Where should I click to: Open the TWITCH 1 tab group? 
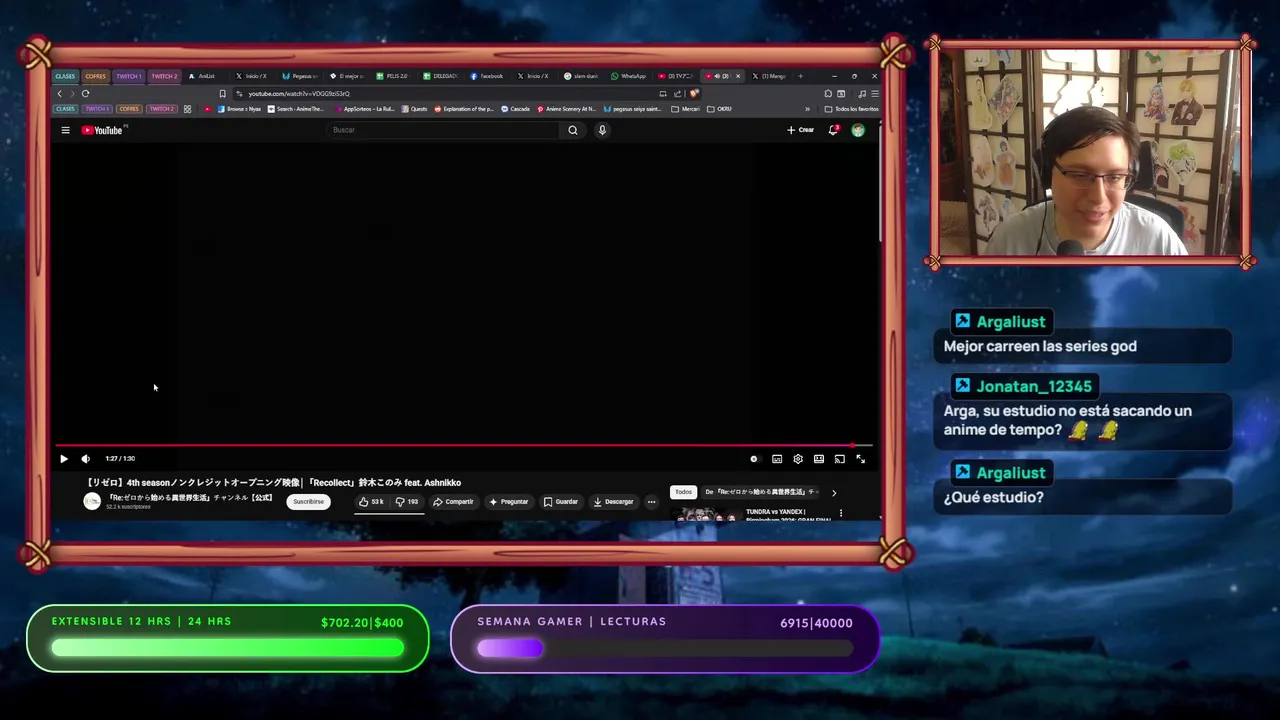point(128,76)
